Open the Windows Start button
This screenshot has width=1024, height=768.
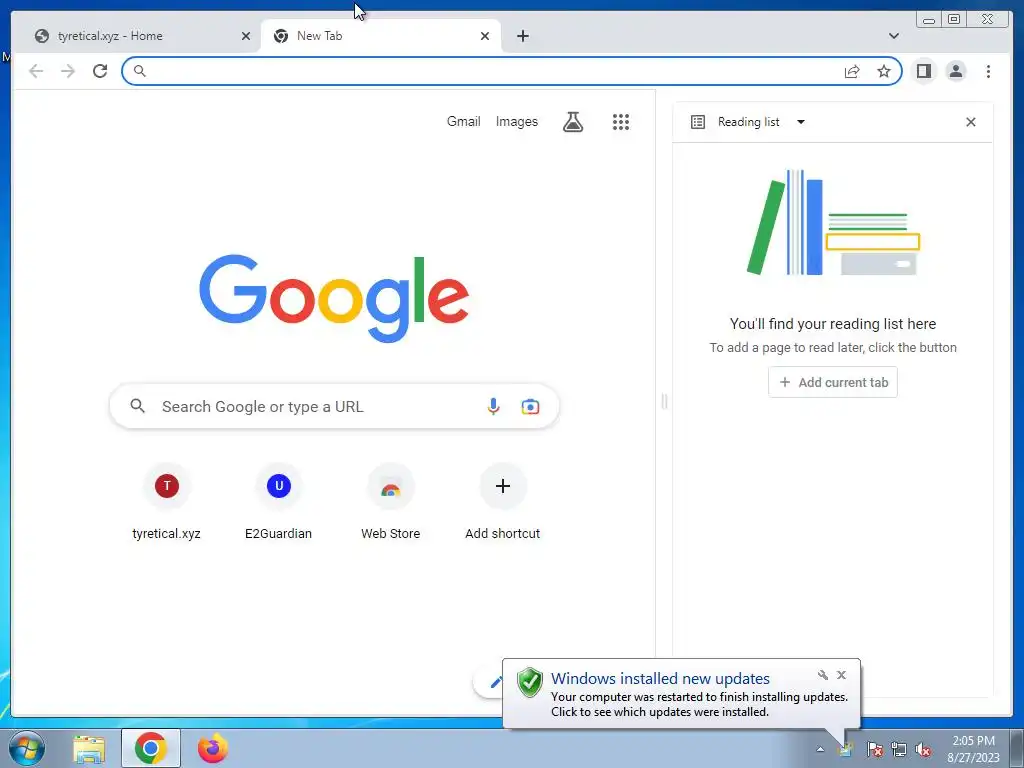tap(27, 748)
